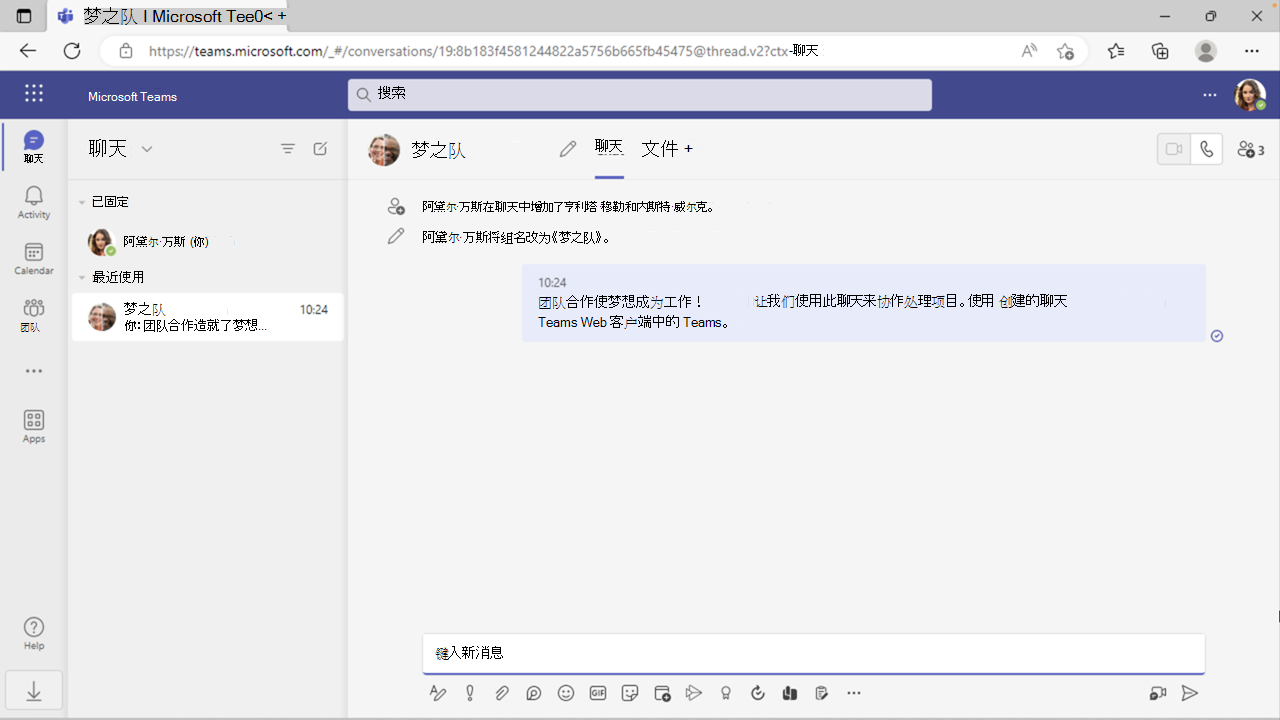1280x720 pixels.
Task: Start a new chat with compose icon
Action: coord(320,149)
